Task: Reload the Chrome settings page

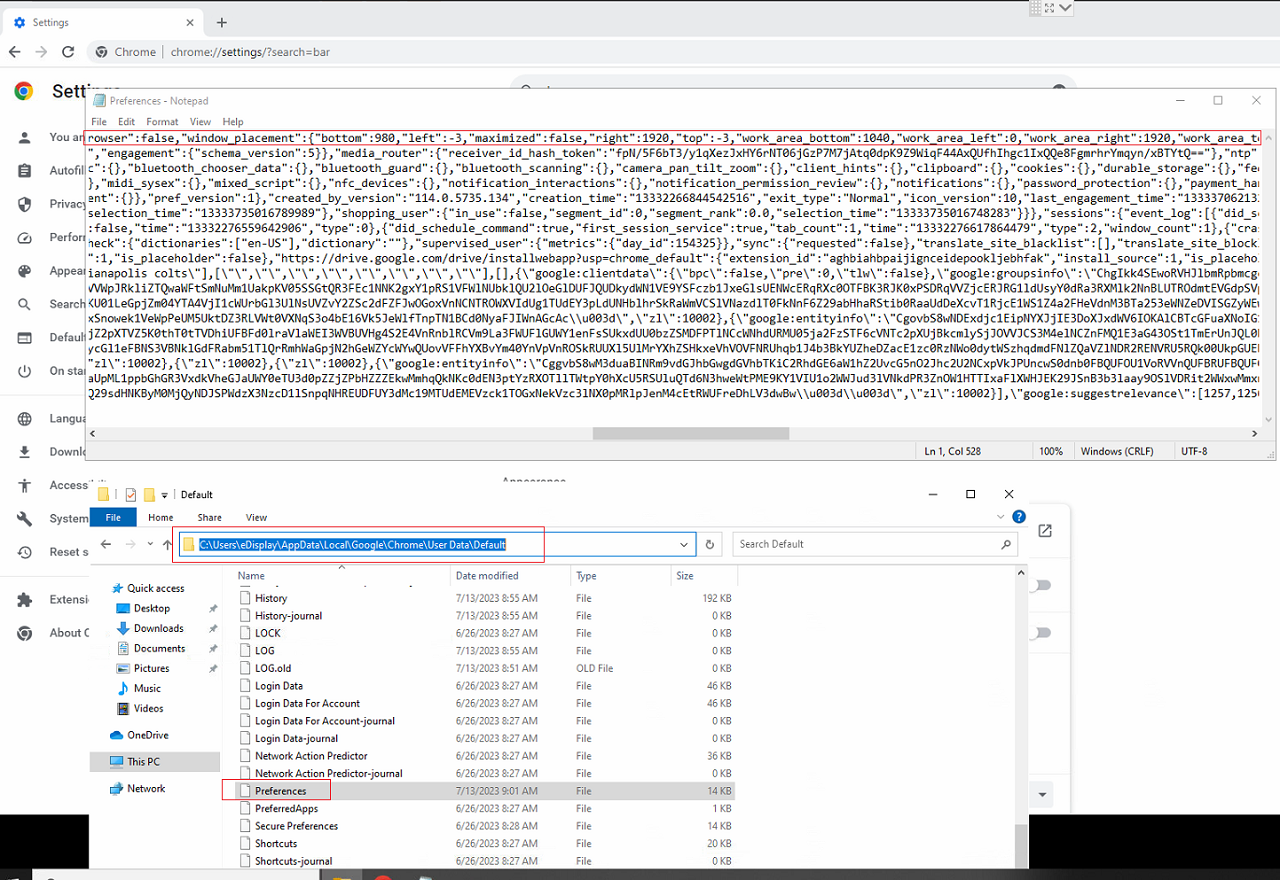Action: [x=68, y=52]
